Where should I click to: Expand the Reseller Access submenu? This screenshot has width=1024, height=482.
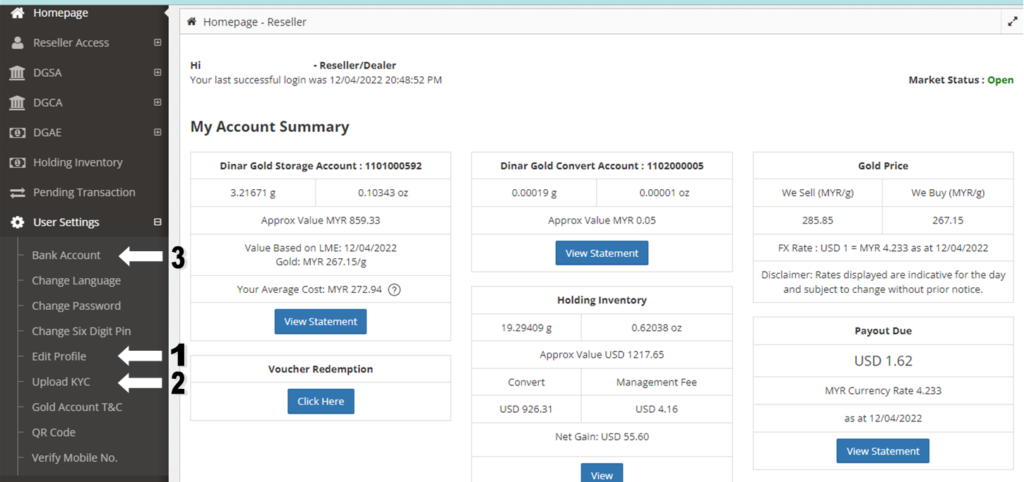tap(157, 43)
